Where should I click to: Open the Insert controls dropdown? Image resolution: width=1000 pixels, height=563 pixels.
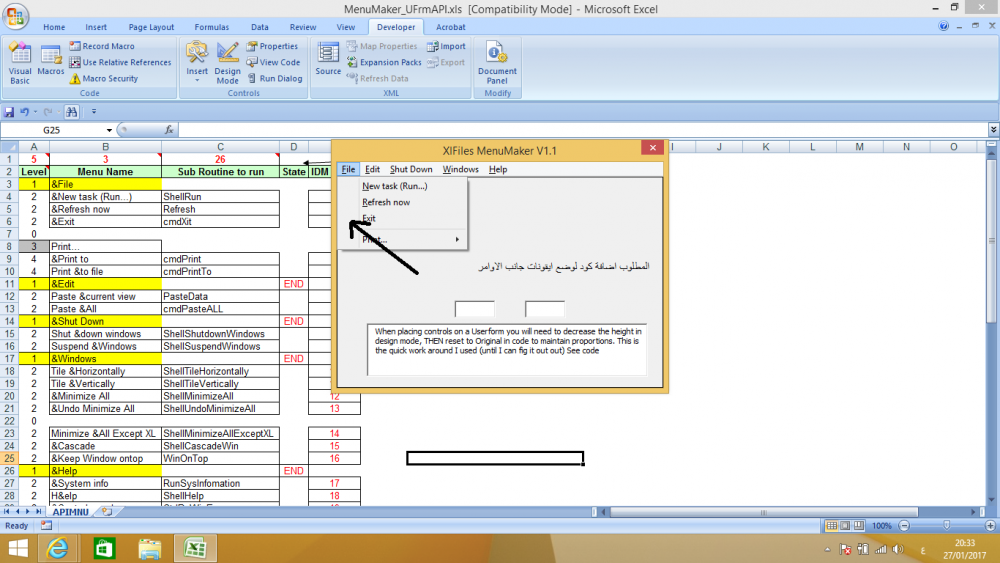coord(197,62)
